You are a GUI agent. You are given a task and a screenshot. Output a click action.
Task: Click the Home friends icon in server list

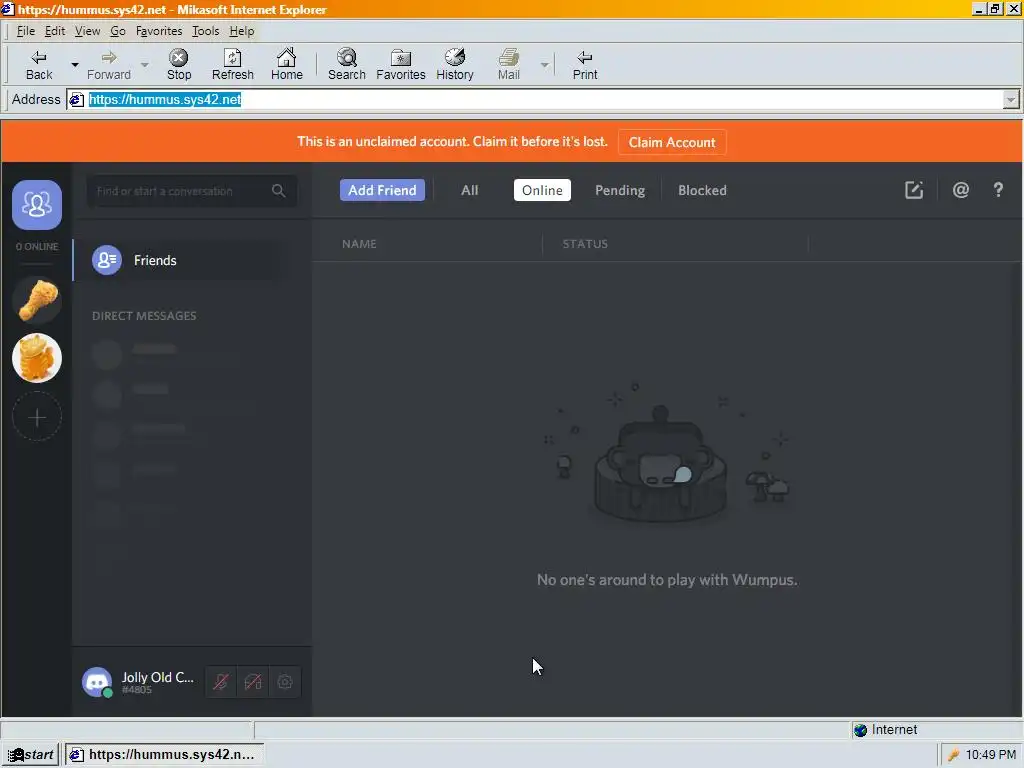[37, 205]
